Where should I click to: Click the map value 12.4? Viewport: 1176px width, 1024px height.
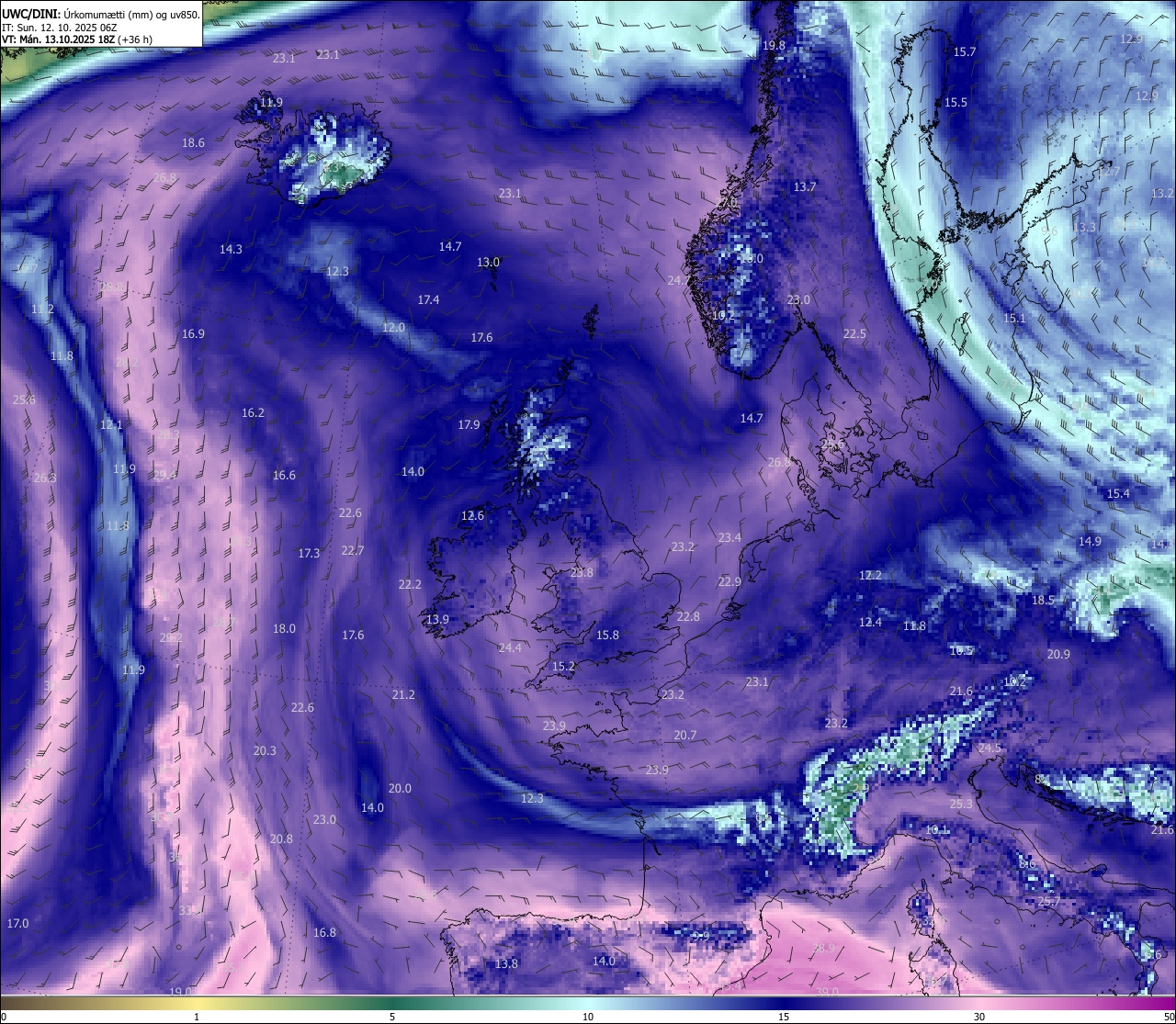(870, 623)
